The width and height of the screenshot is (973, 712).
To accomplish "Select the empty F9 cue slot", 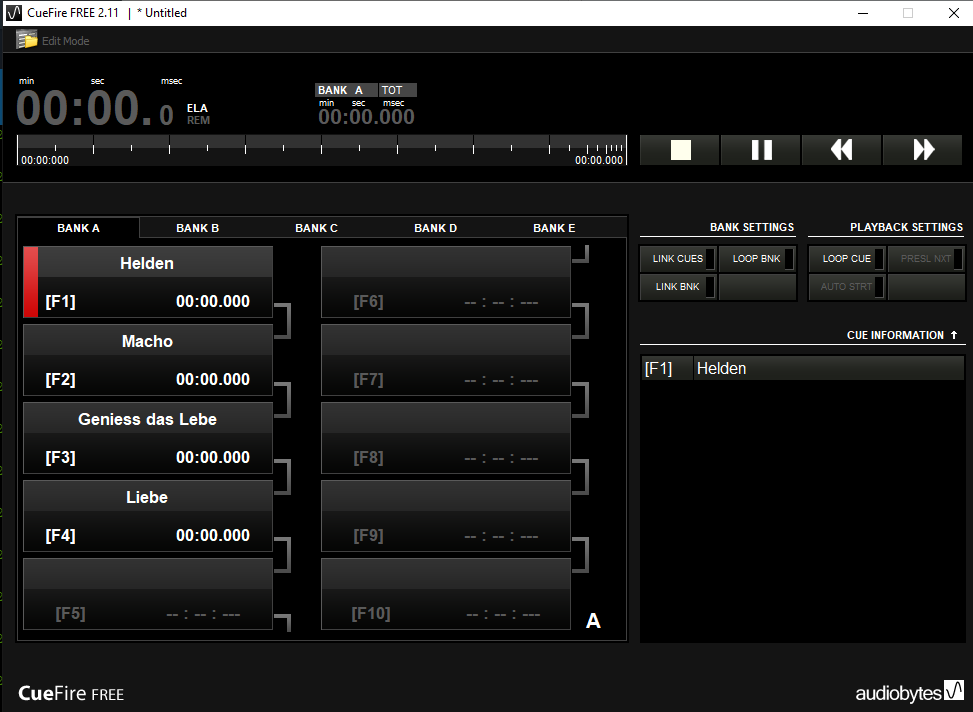I will pos(446,516).
